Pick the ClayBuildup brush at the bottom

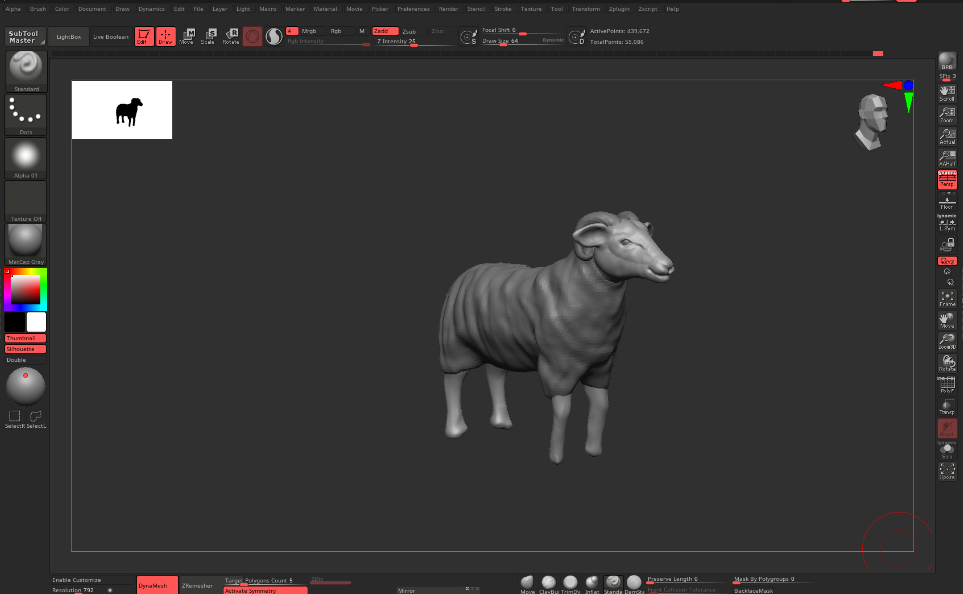tap(549, 583)
